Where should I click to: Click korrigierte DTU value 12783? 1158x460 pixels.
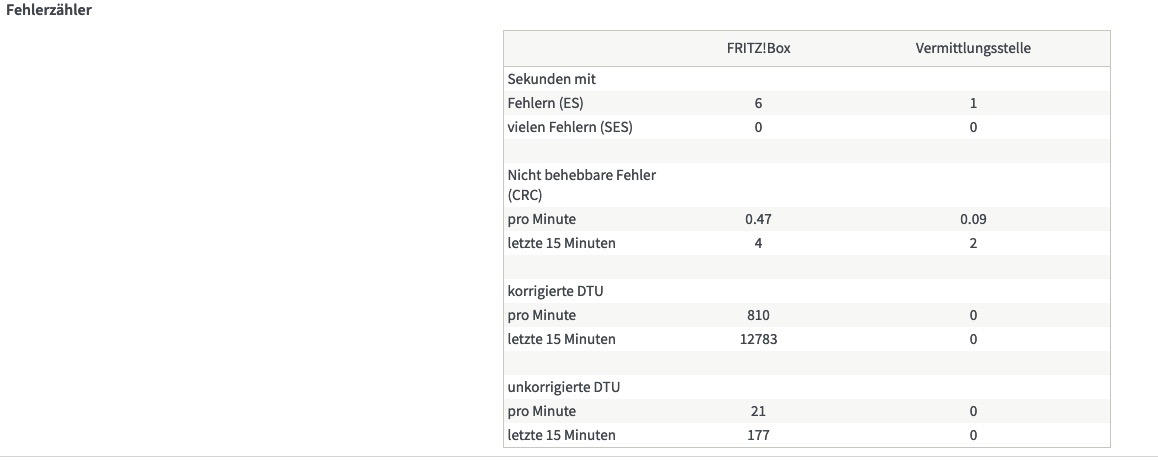[x=758, y=339]
